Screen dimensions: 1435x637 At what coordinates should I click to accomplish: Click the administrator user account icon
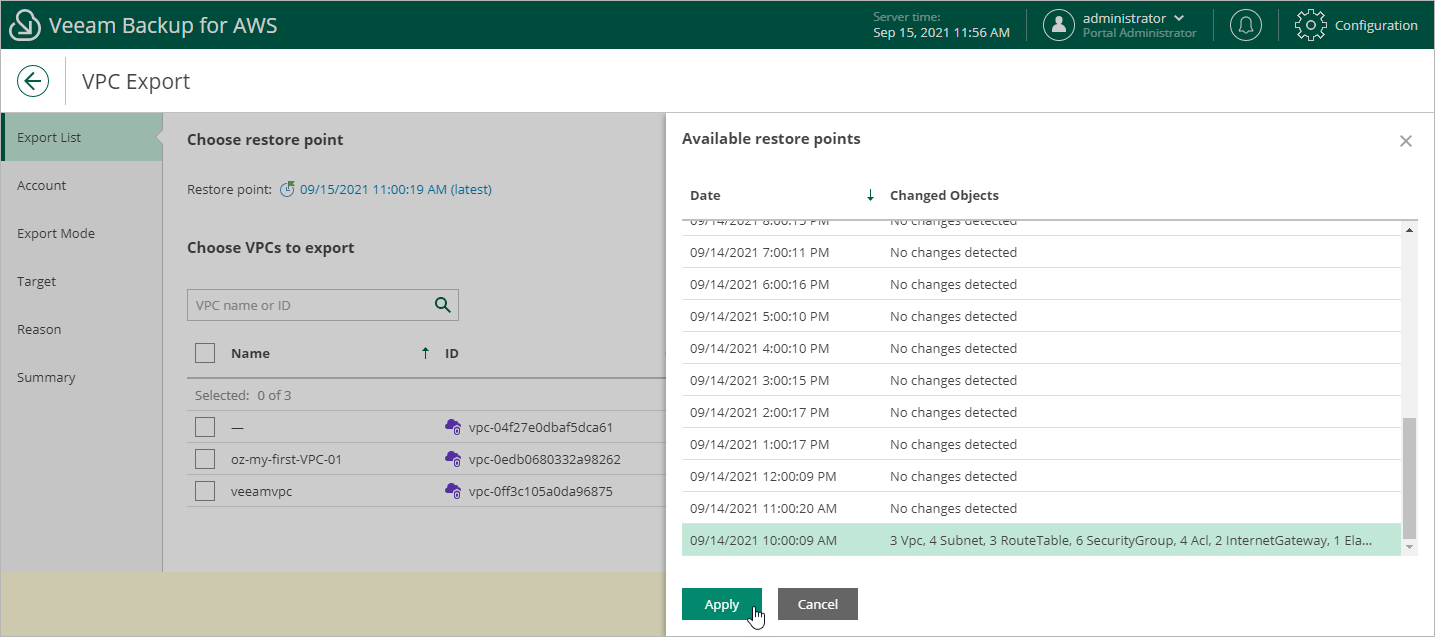point(1059,24)
